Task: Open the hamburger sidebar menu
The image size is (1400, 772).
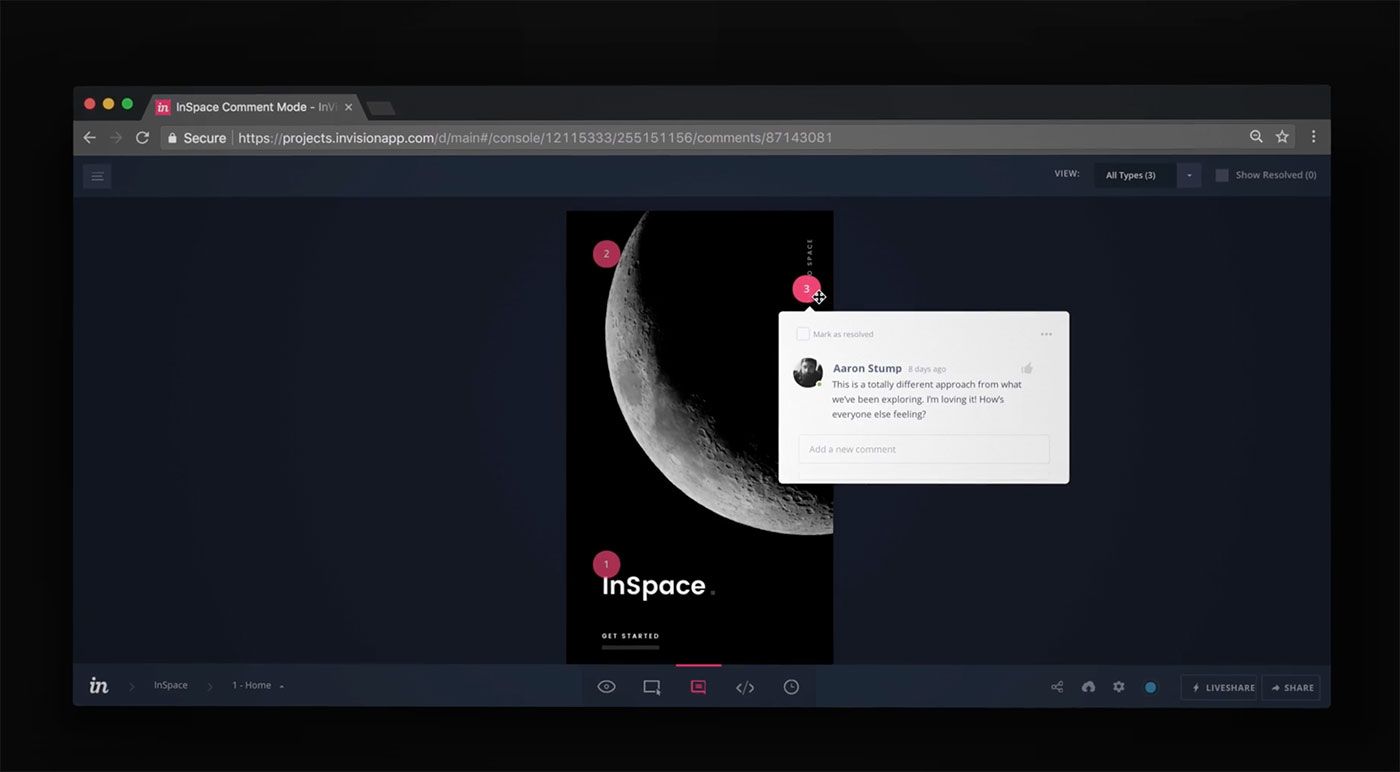Action: point(97,176)
